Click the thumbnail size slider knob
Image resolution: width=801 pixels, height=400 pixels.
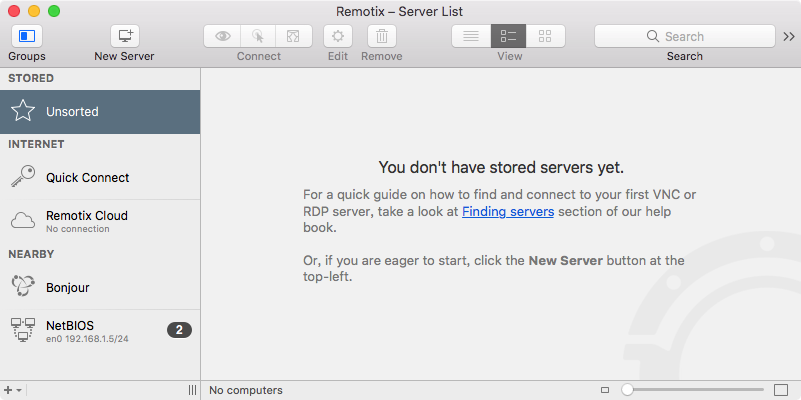tap(627, 390)
